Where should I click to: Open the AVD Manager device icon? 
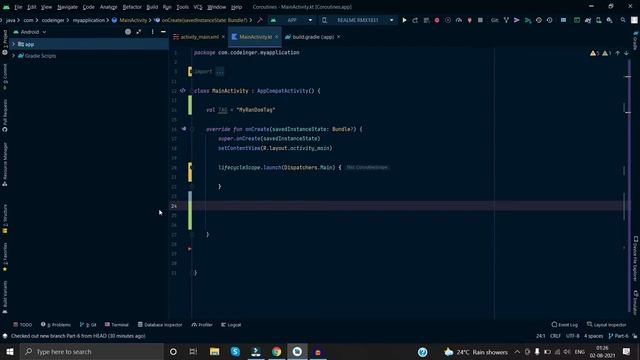(599, 20)
